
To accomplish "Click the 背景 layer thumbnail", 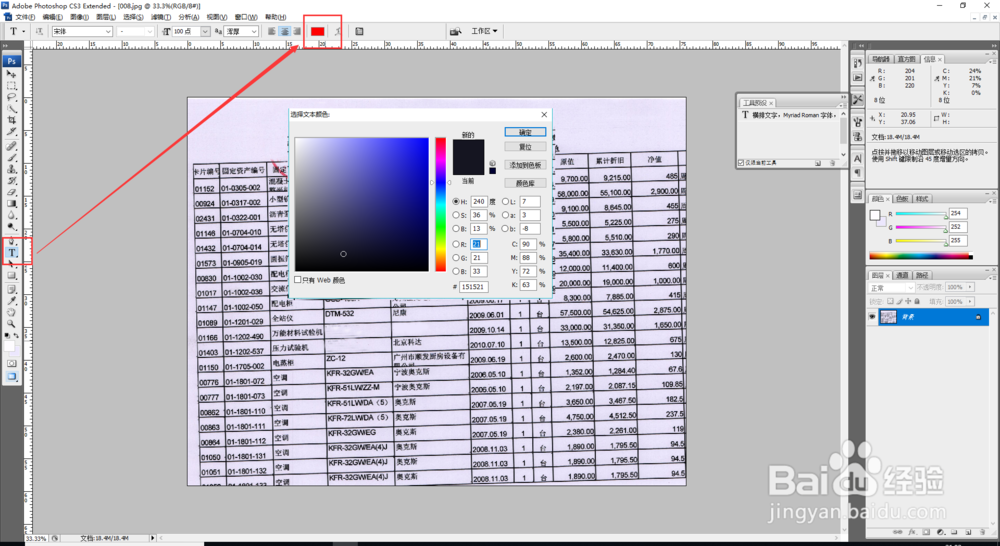I will (888, 317).
